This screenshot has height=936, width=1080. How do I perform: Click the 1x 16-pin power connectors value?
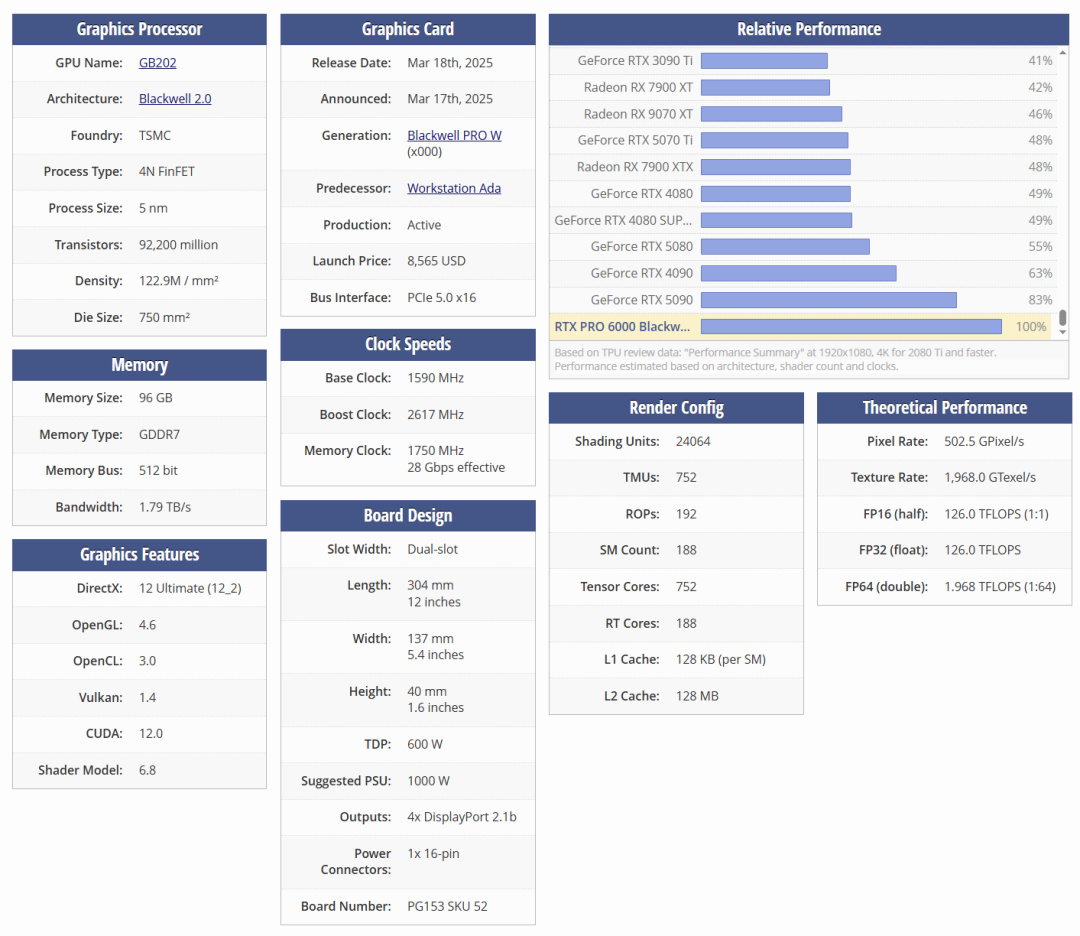pos(433,853)
